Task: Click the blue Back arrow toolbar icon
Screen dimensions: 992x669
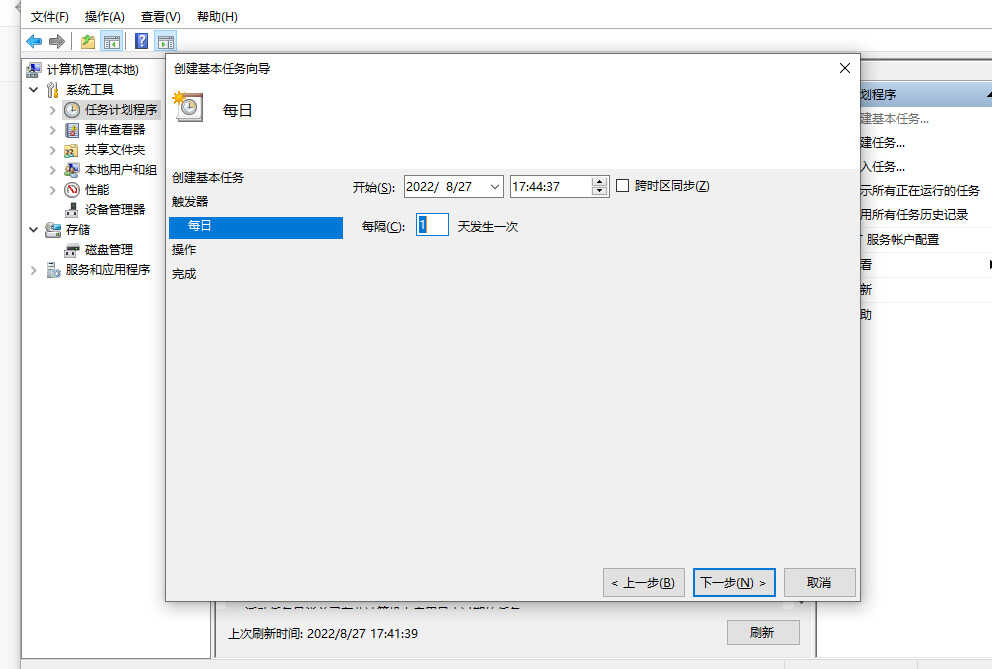Action: point(34,42)
